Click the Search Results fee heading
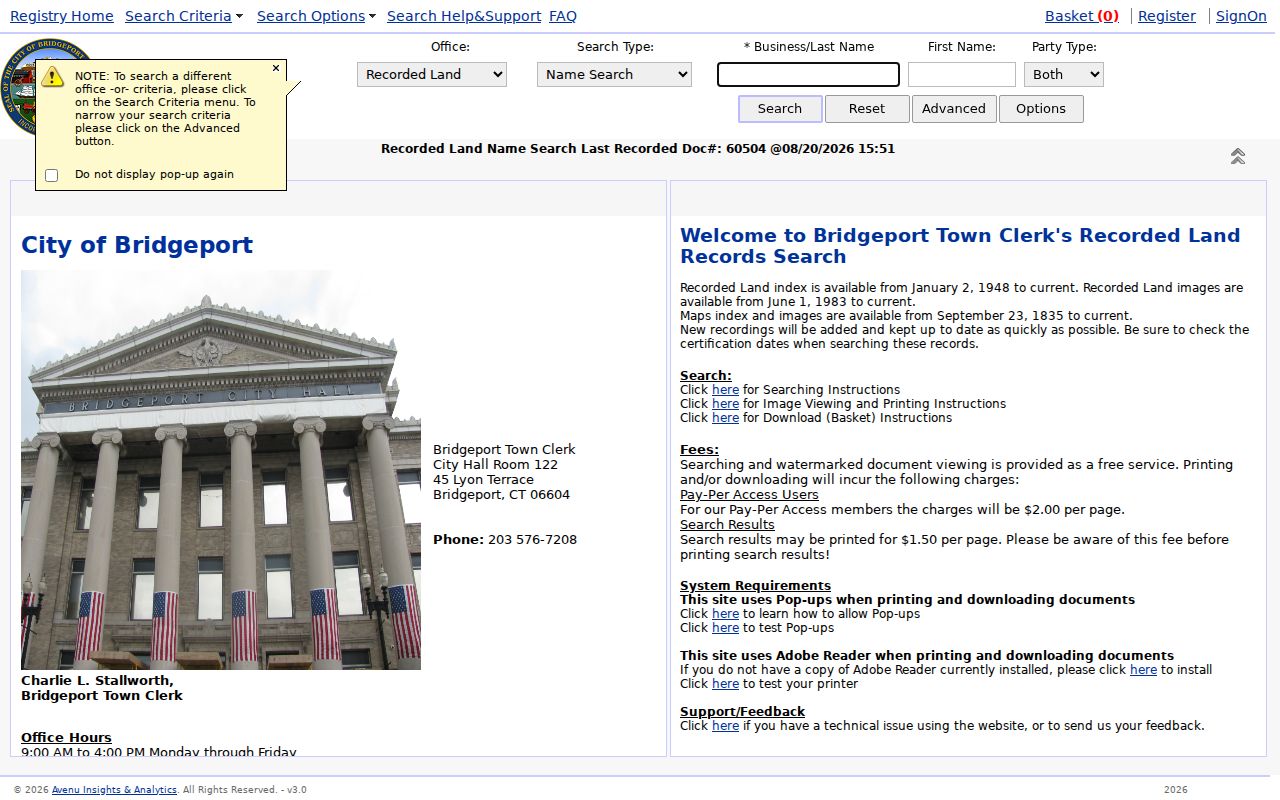This screenshot has width=1280, height=800. point(727,525)
